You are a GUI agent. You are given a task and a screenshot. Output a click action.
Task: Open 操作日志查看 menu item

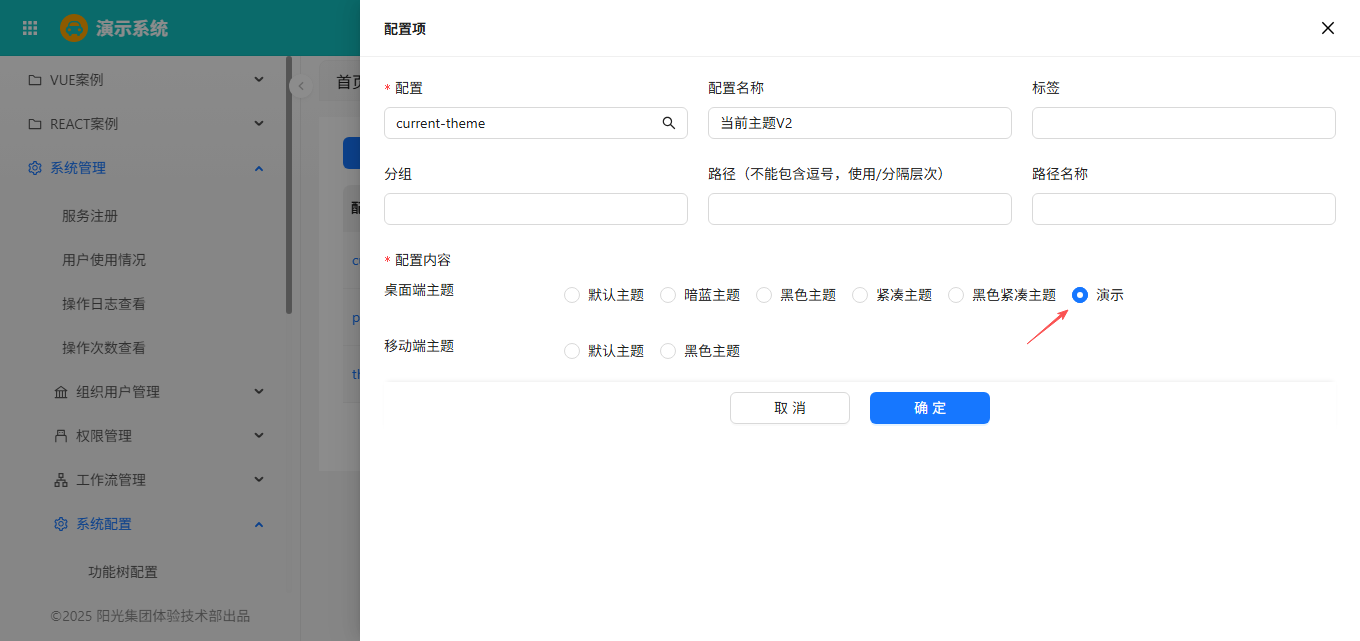point(104,304)
